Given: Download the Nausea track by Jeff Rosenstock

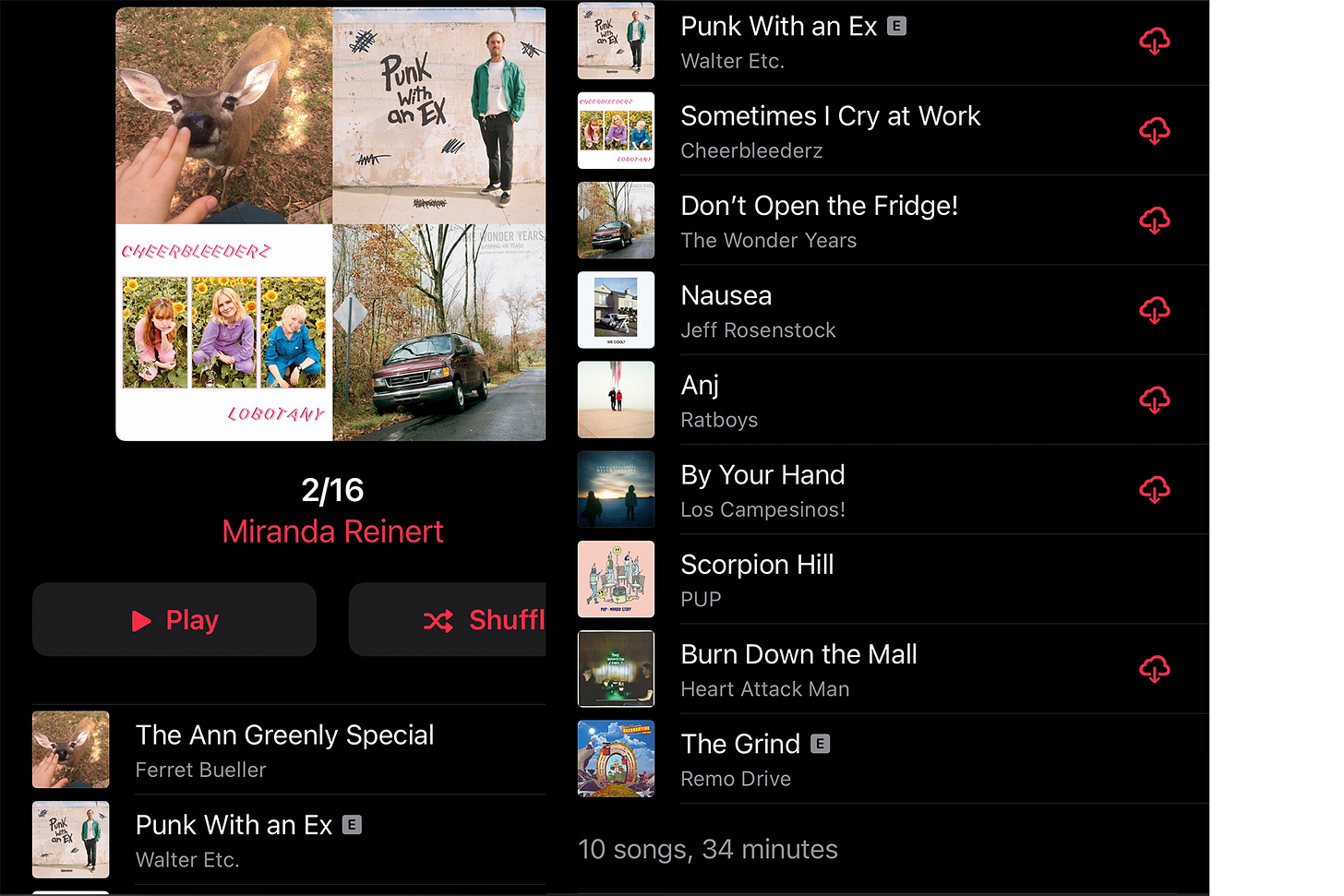Looking at the screenshot, I should [x=1154, y=310].
